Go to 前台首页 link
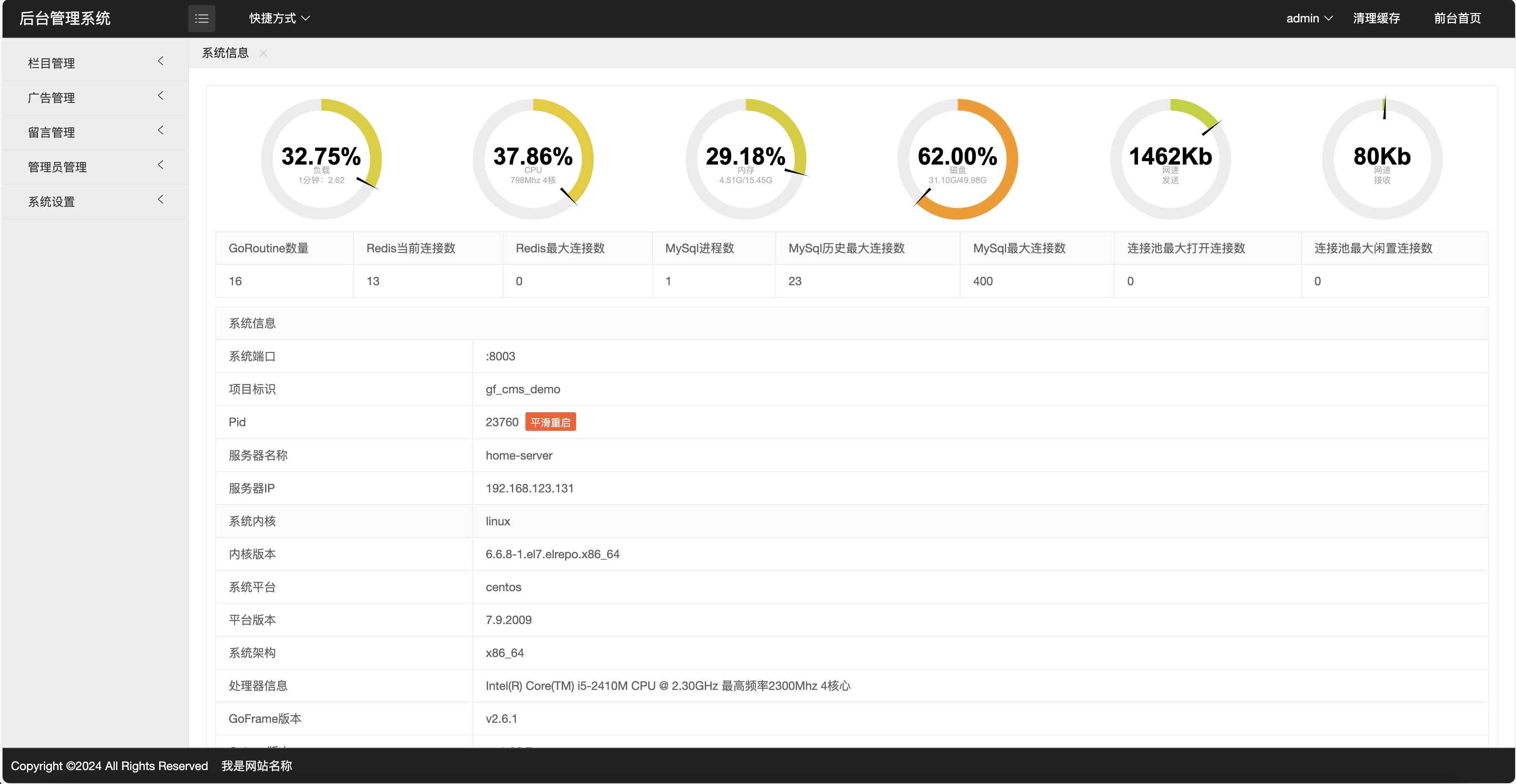 click(x=1457, y=18)
